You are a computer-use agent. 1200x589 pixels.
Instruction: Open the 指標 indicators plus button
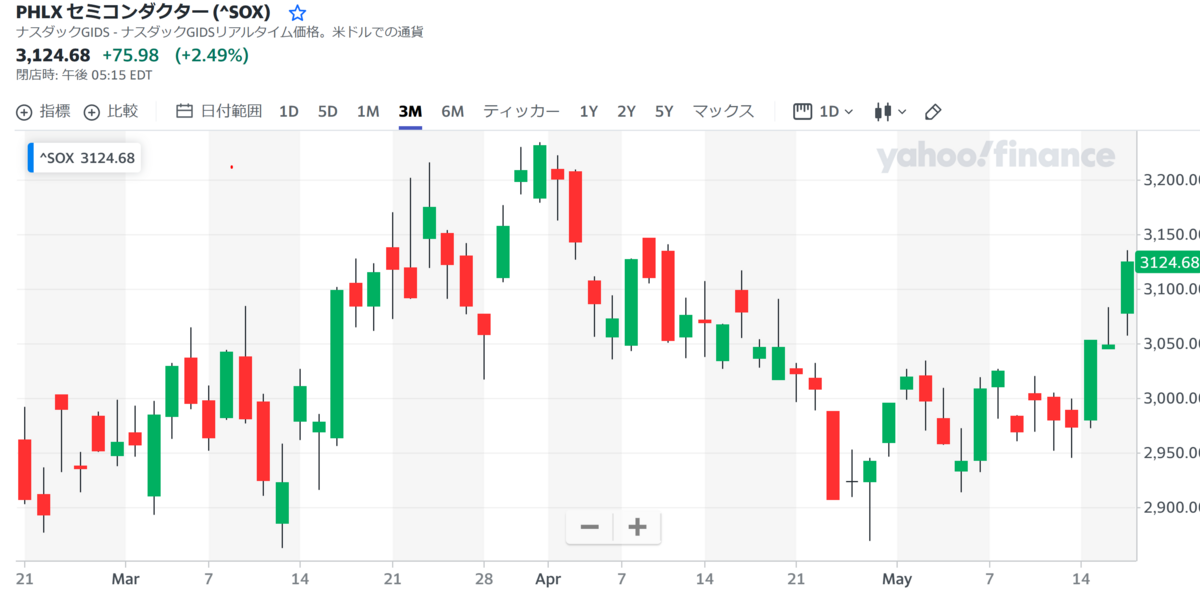click(43, 111)
